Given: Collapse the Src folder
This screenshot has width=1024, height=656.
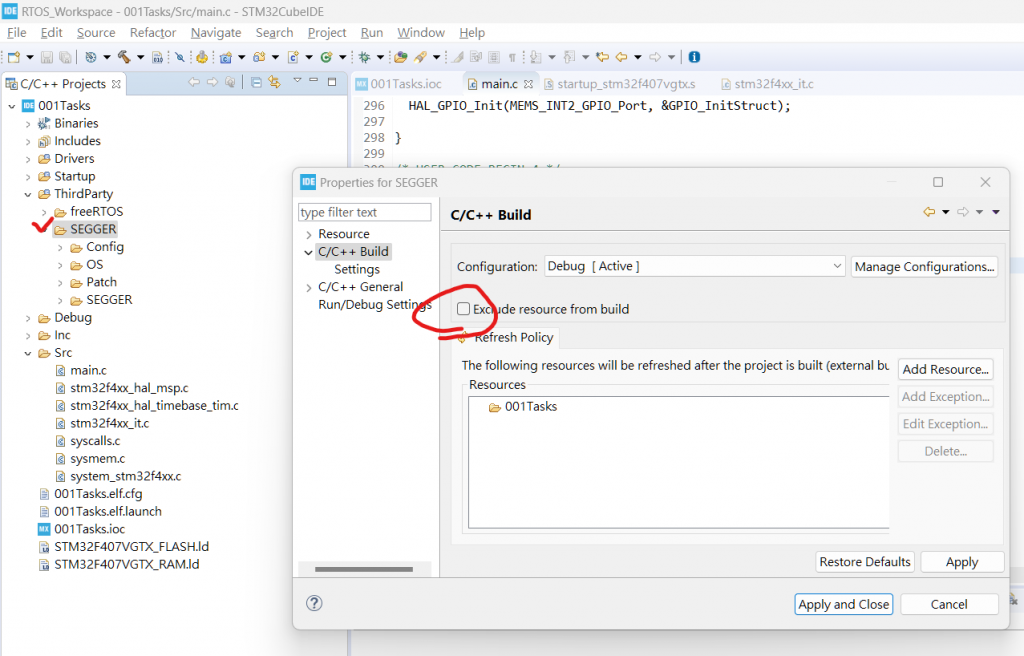Looking at the screenshot, I should [x=28, y=353].
